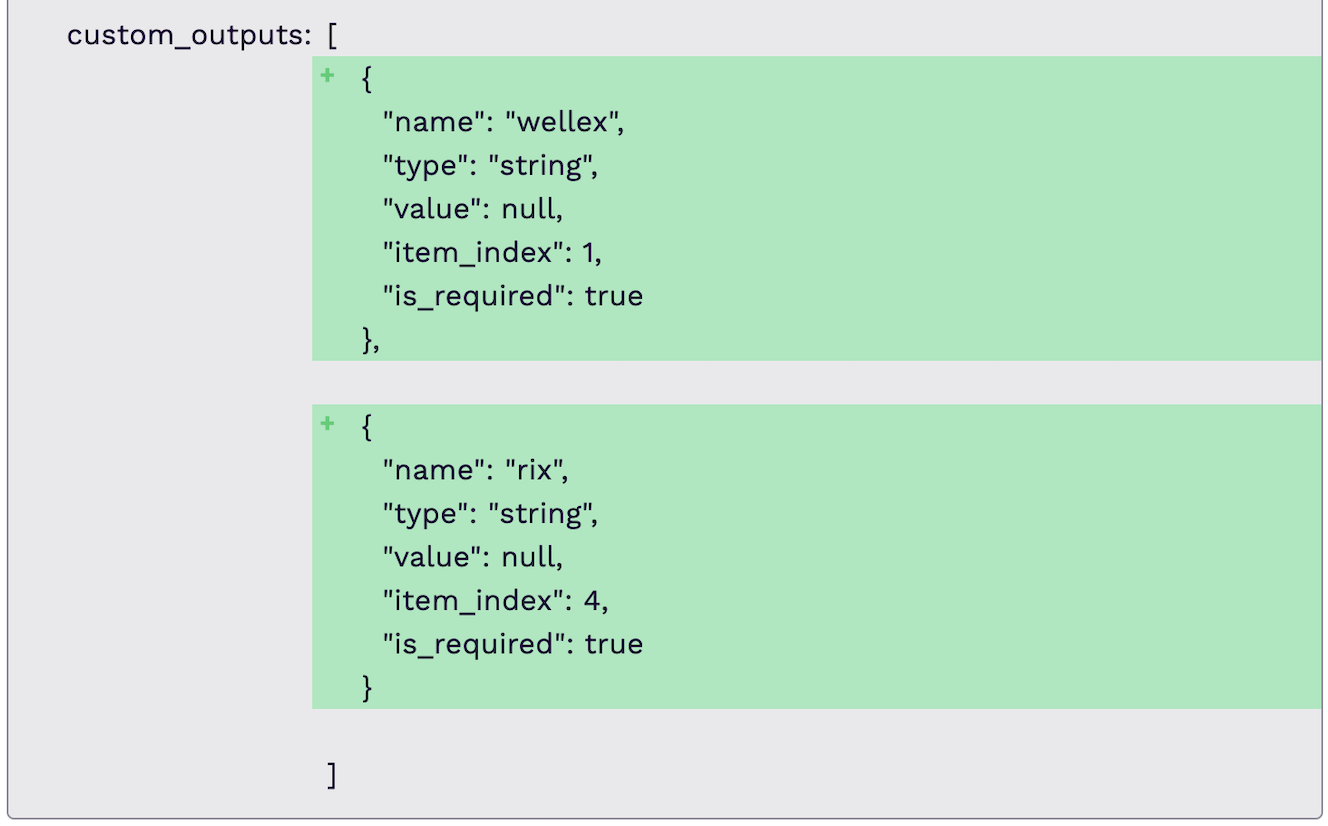Click the "string" type value in the wellex block
This screenshot has width=1328, height=826.
point(541,165)
